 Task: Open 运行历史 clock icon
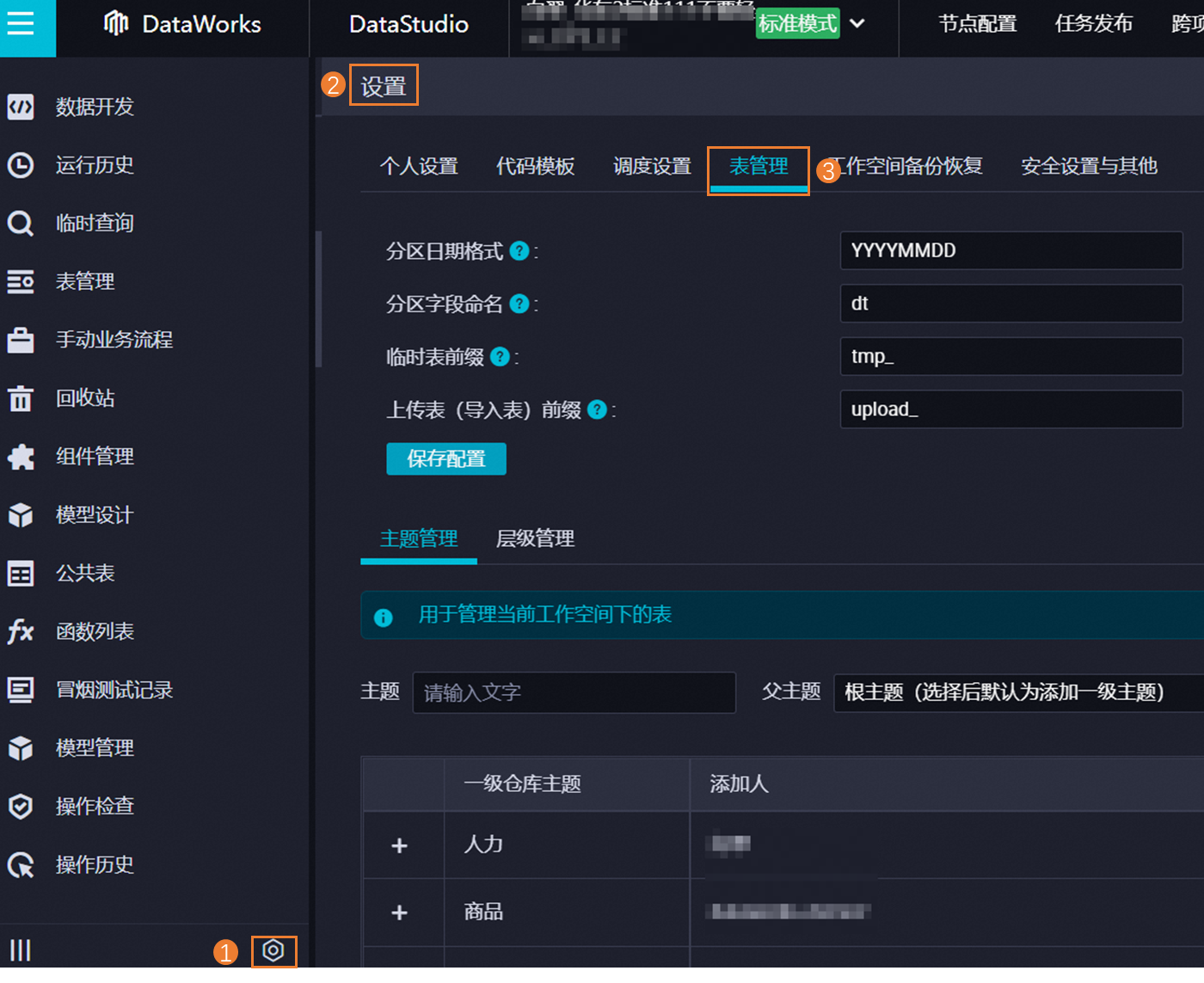(21, 165)
